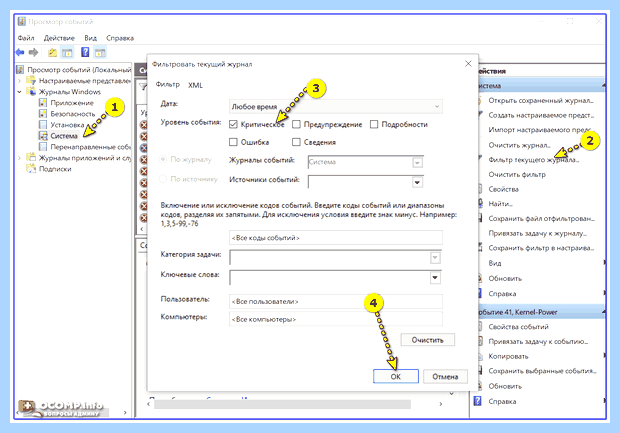The image size is (620, 433).
Task: Enable the Сведения checkbox
Action: [296, 142]
